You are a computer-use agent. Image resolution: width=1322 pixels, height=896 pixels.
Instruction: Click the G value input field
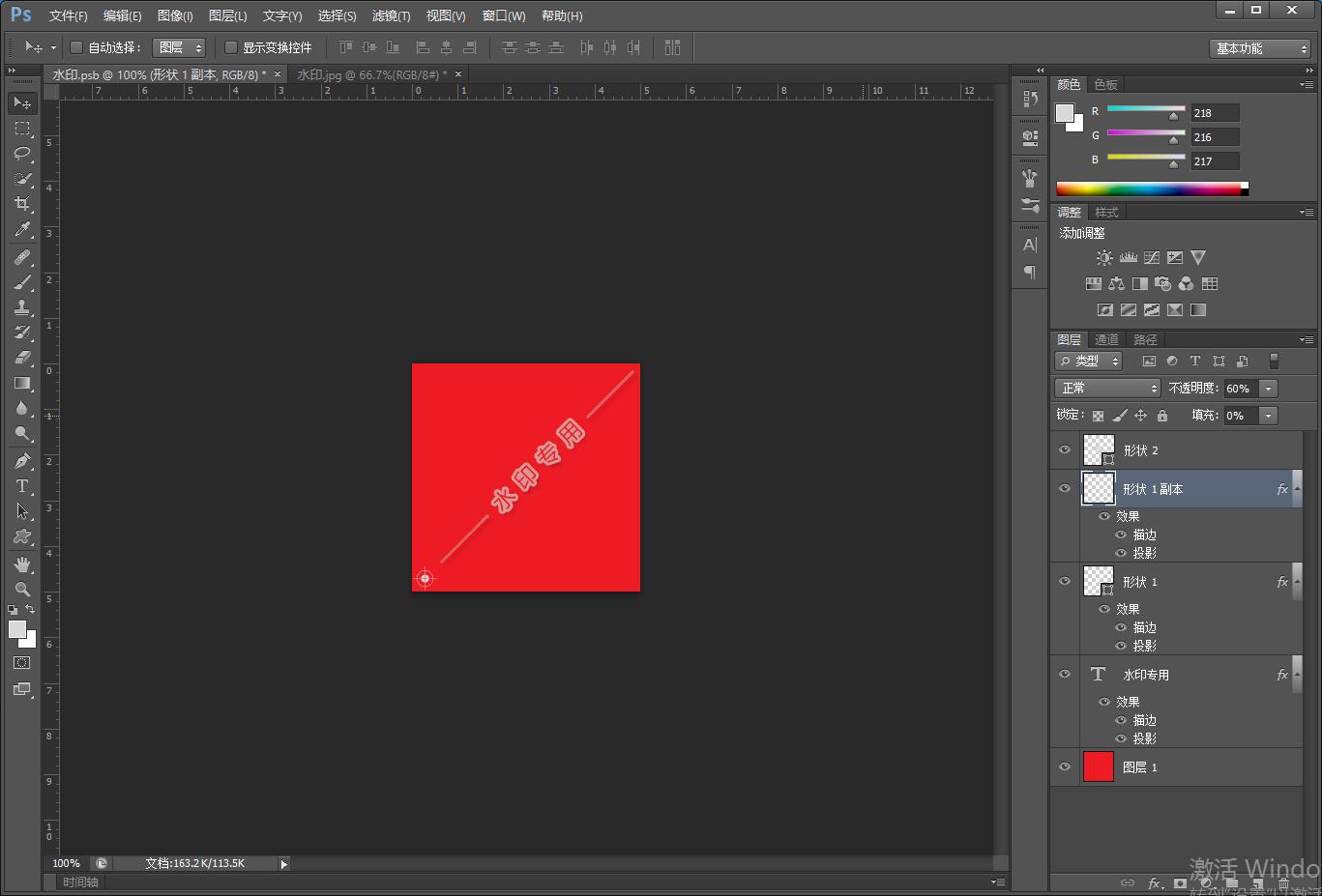pos(1215,137)
